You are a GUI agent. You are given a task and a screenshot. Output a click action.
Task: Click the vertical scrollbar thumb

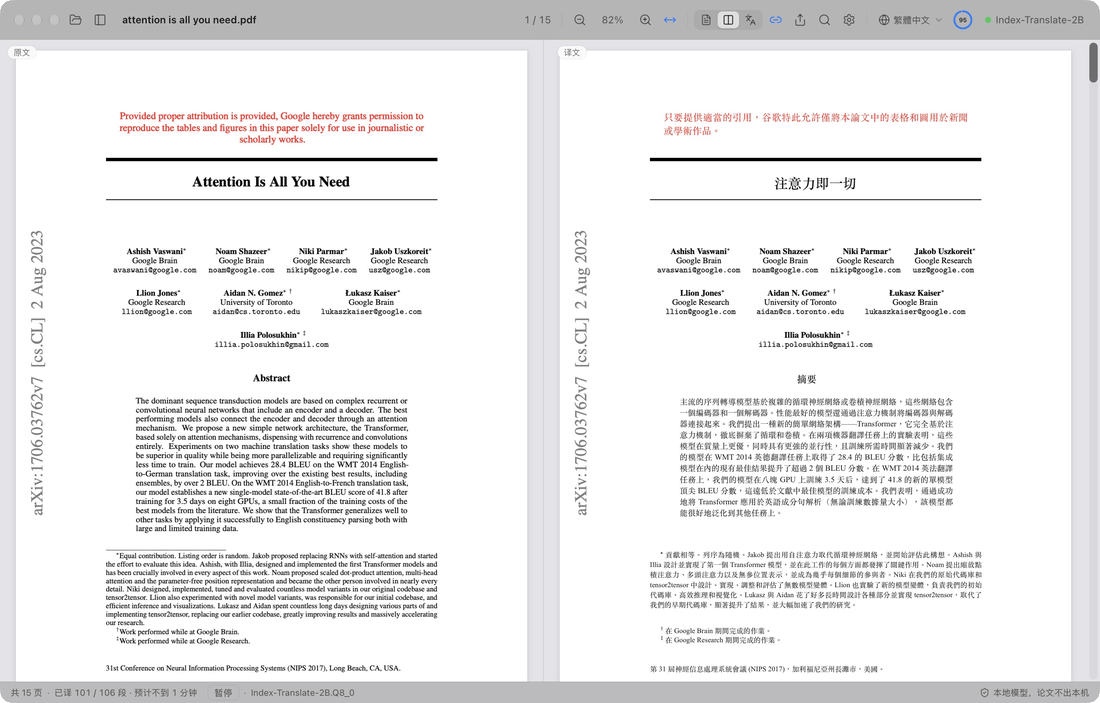tap(1093, 62)
